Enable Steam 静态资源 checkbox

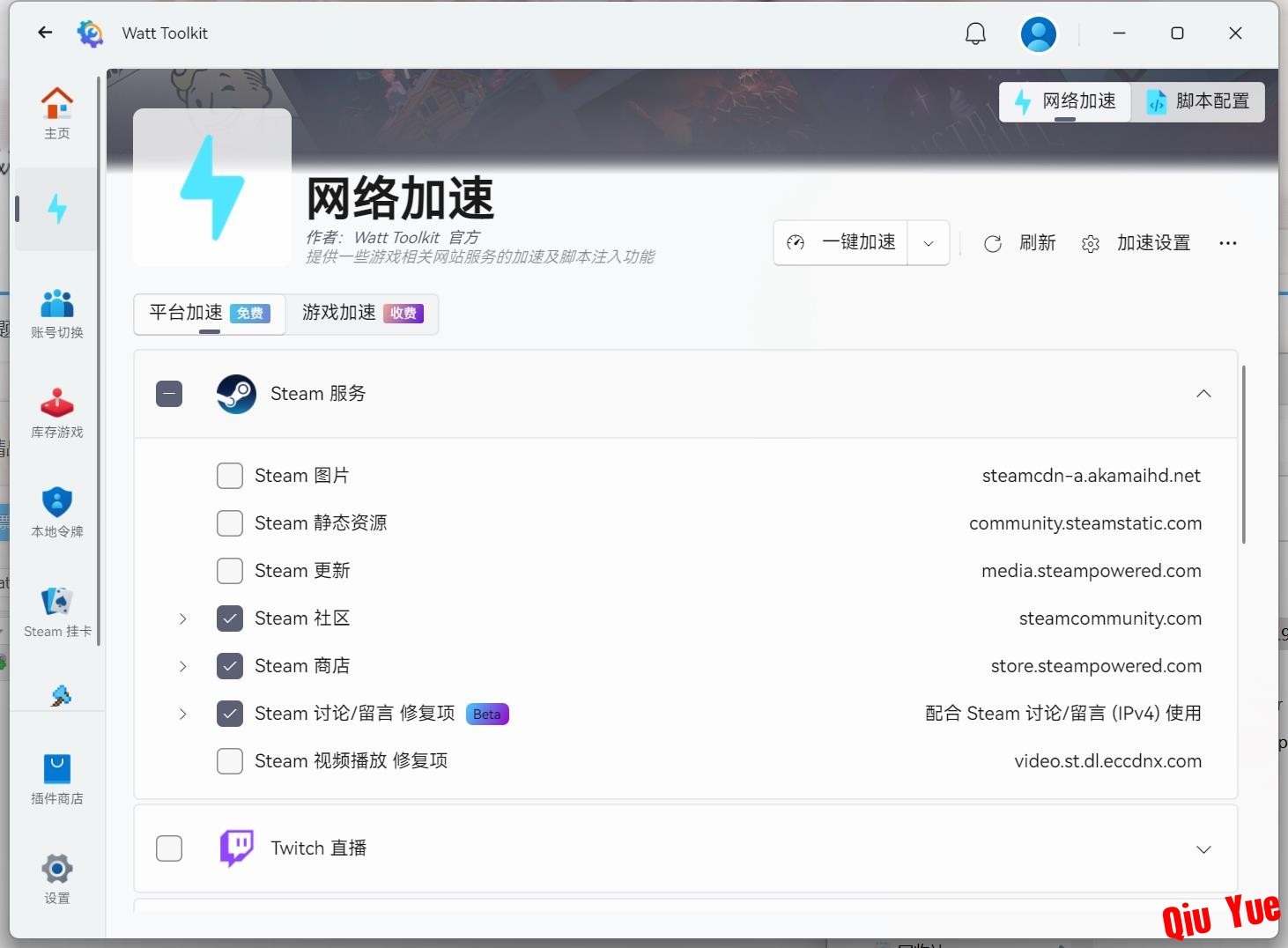pos(230,523)
